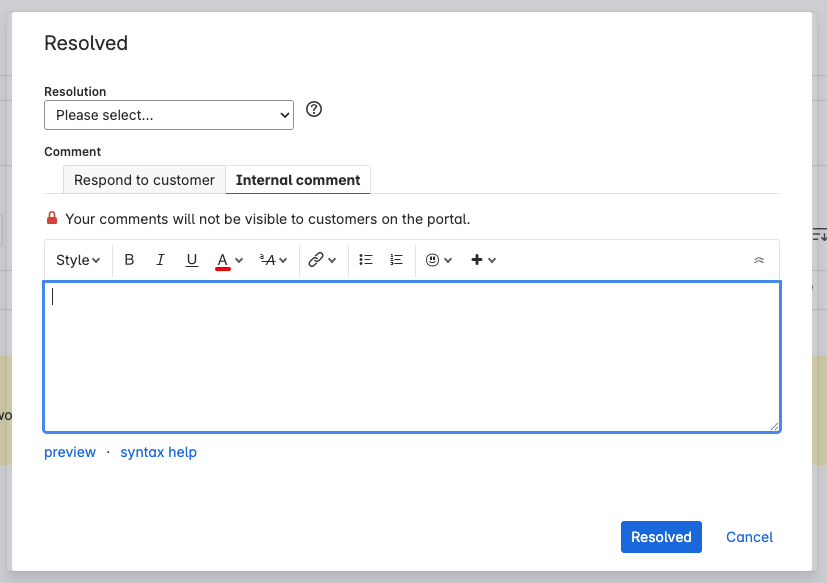
Task: Switch to Respond to customer tab
Action: click(144, 180)
